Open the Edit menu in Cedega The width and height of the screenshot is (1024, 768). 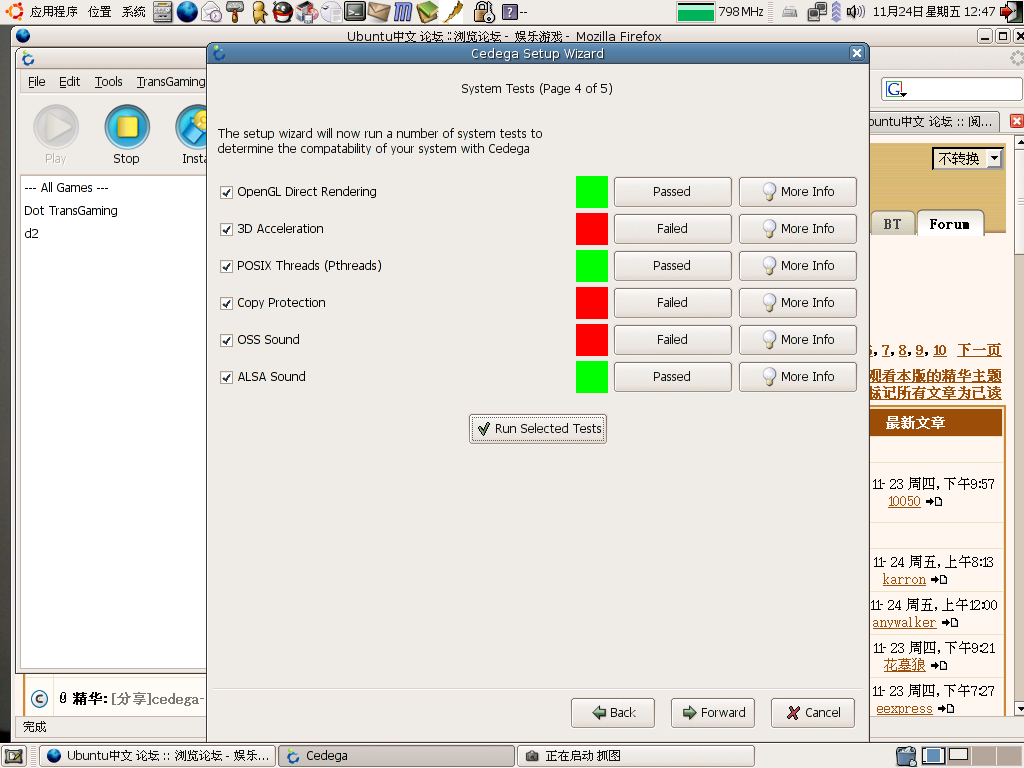click(x=69, y=82)
